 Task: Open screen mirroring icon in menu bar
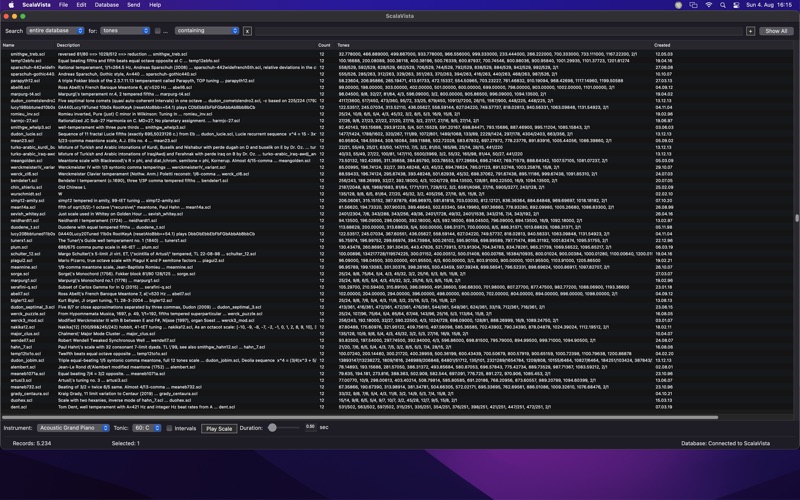pos(693,5)
